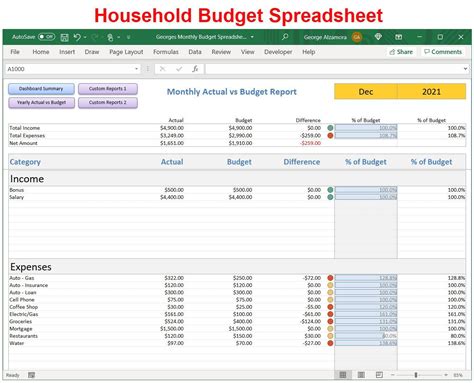Click the Undo arrow icon

pyautogui.click(x=77, y=37)
